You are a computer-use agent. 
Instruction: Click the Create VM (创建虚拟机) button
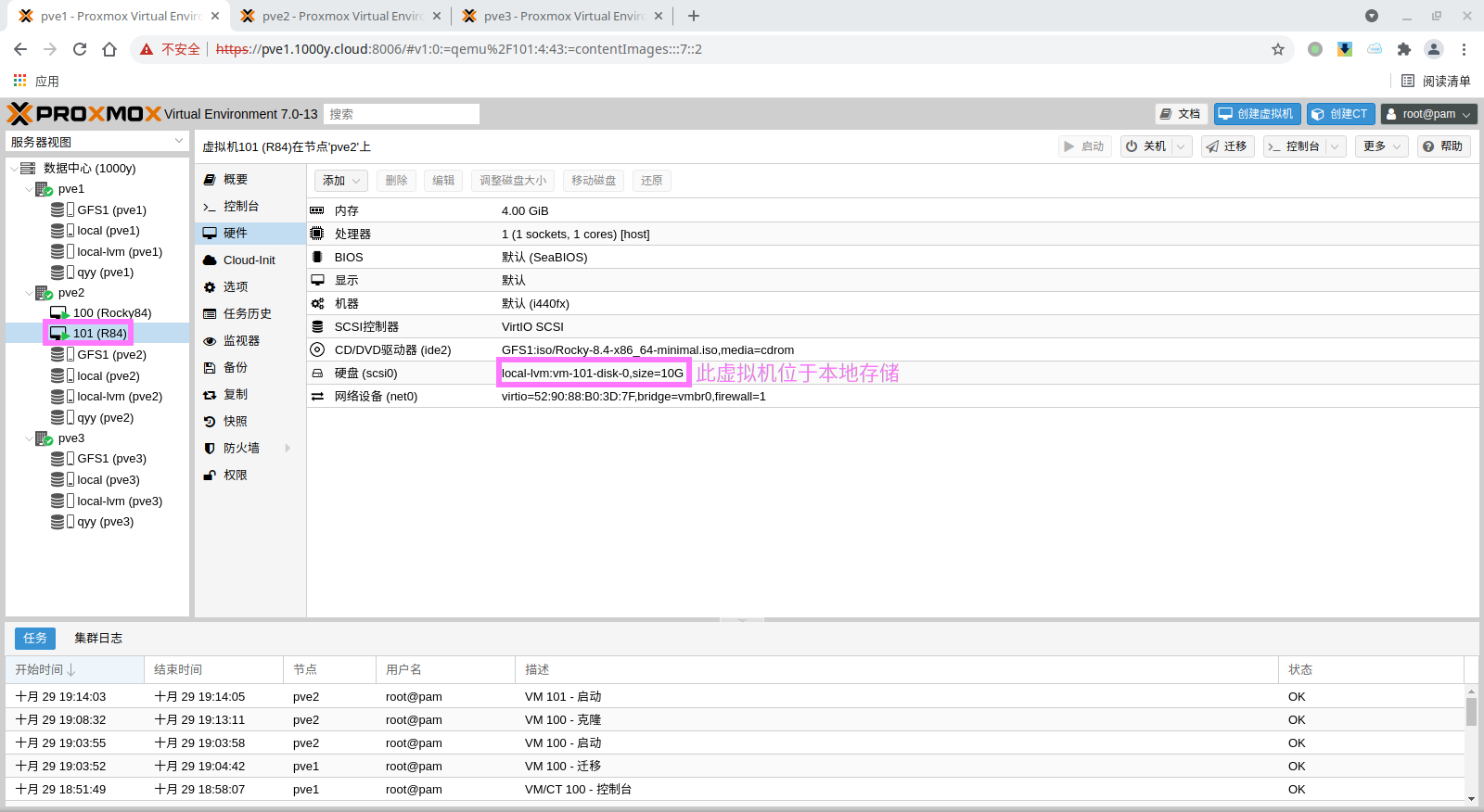(1257, 114)
